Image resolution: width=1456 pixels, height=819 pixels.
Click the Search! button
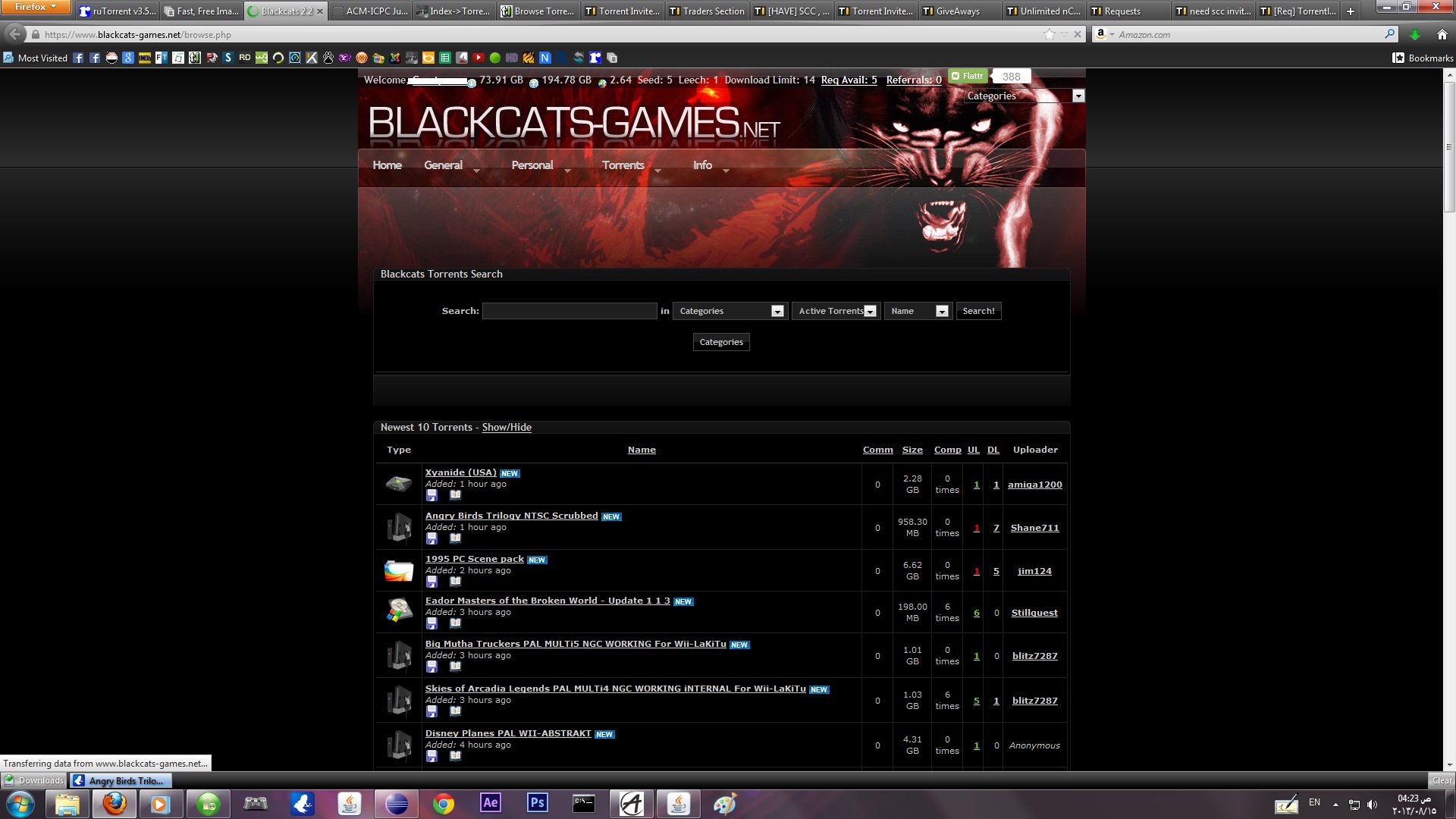[x=978, y=311]
